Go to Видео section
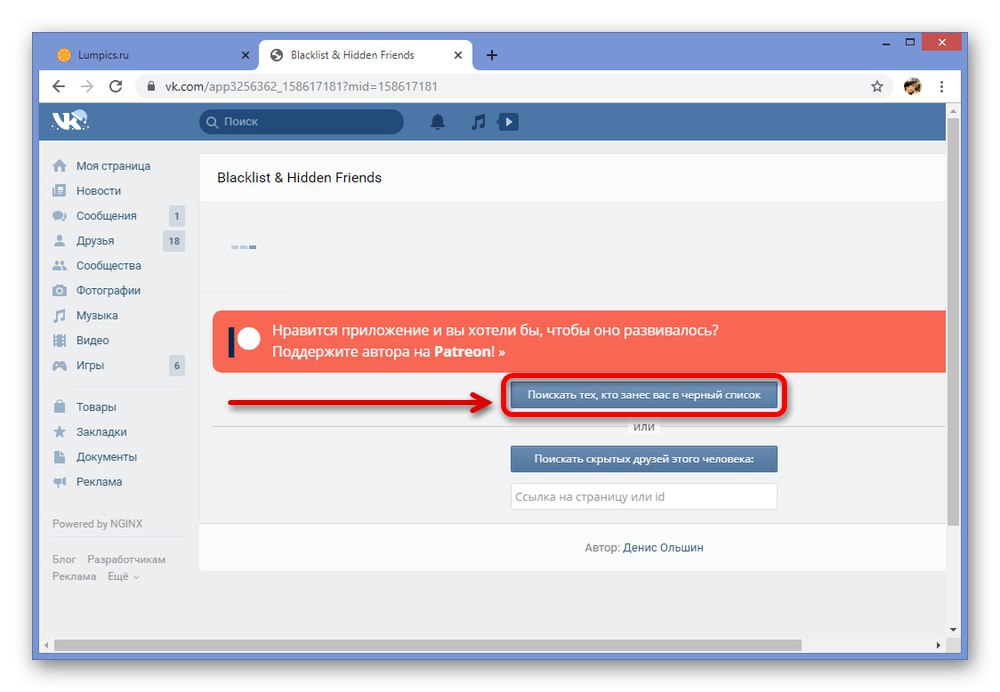Screen dimensions: 1000x692 (x=92, y=340)
